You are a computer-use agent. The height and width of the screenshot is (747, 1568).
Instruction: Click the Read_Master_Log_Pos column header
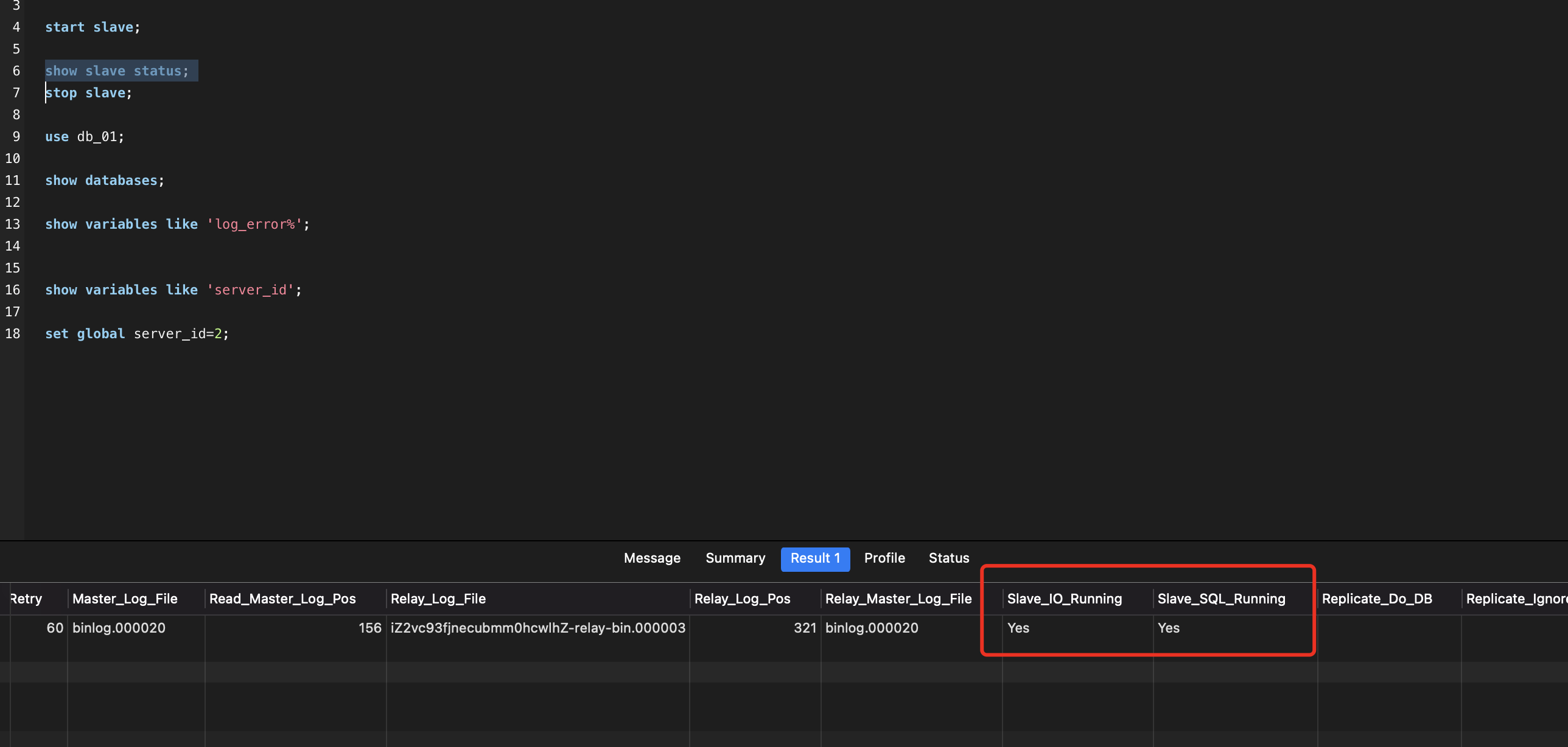pyautogui.click(x=282, y=599)
